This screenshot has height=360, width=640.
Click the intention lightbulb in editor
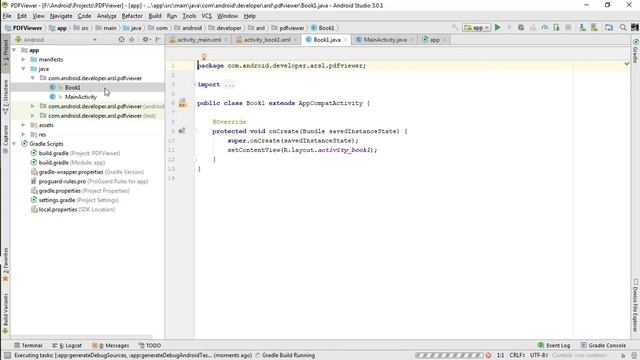point(204,57)
